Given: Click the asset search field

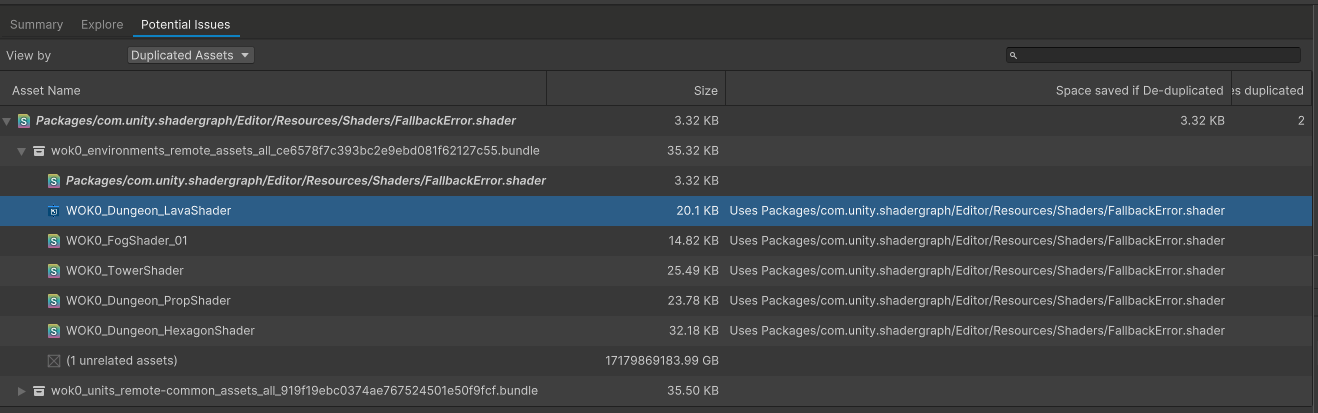Looking at the screenshot, I should (1158, 55).
